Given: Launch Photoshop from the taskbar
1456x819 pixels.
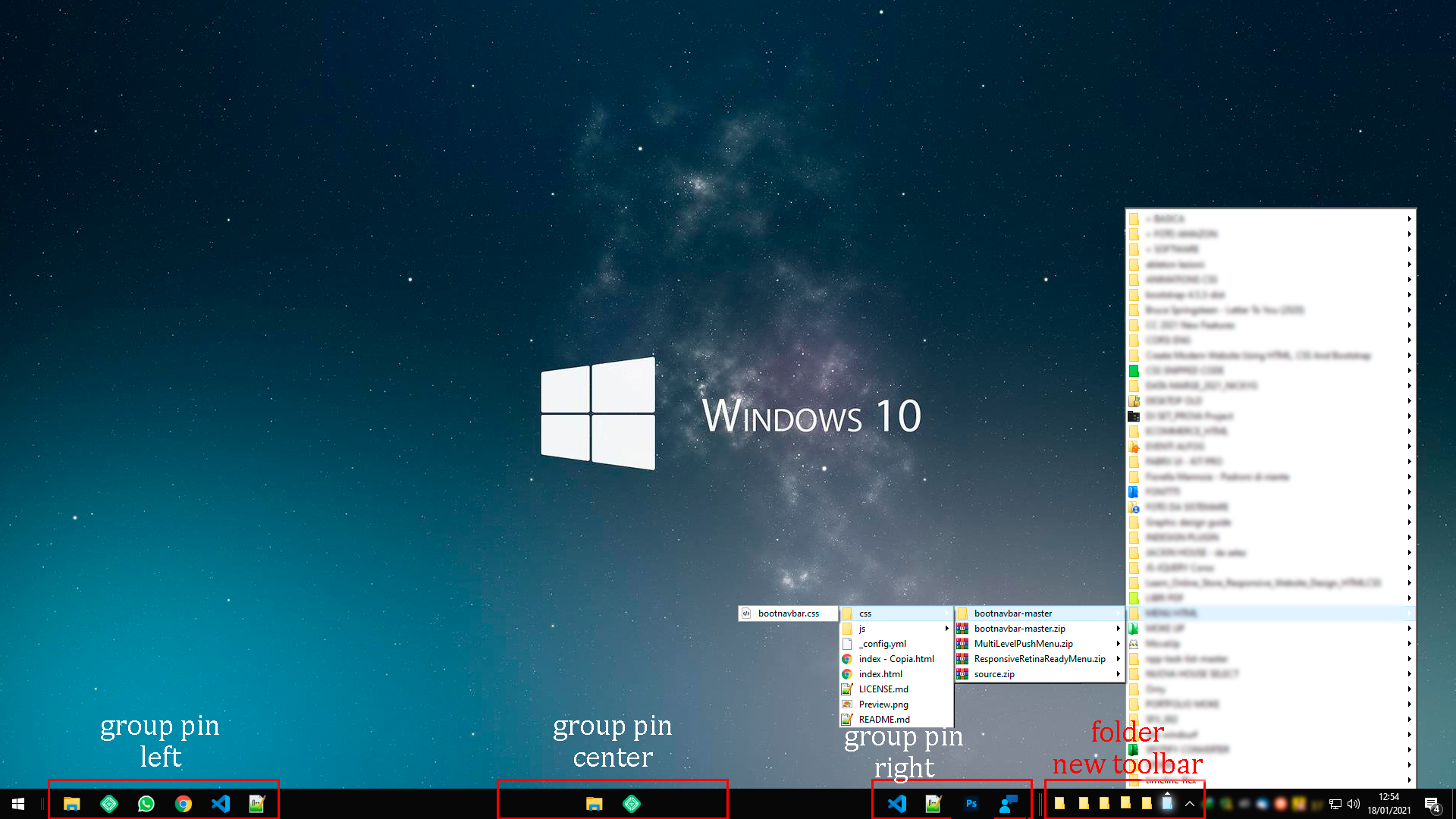Looking at the screenshot, I should pyautogui.click(x=971, y=804).
